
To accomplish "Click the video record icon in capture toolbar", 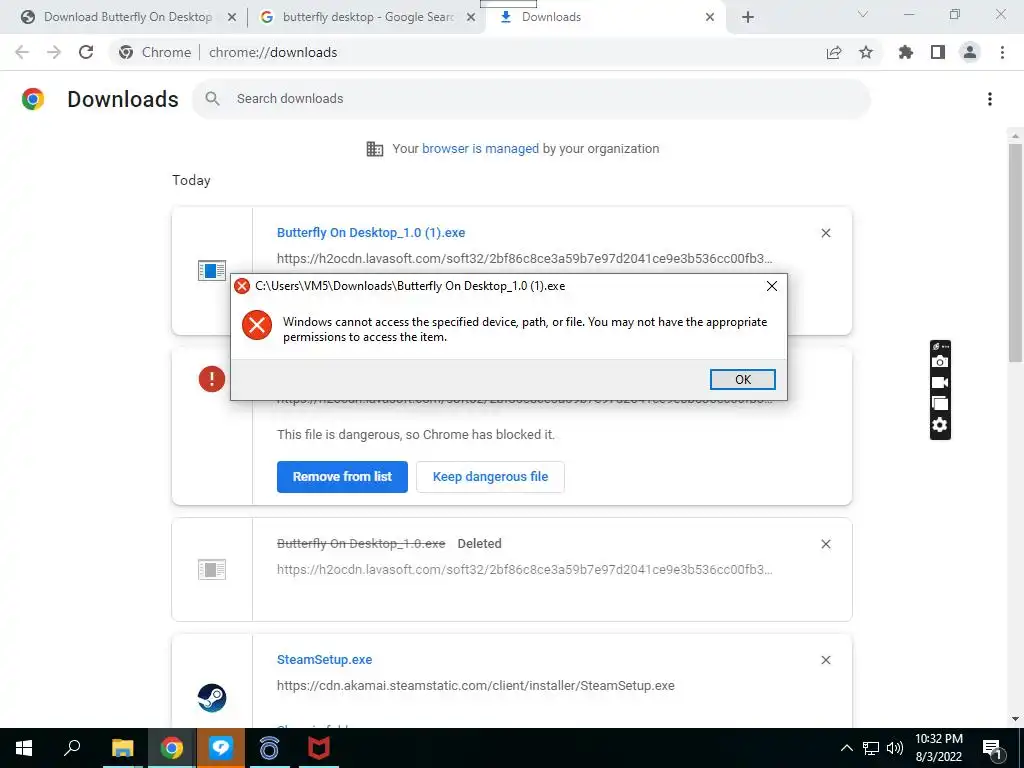I will click(x=940, y=383).
